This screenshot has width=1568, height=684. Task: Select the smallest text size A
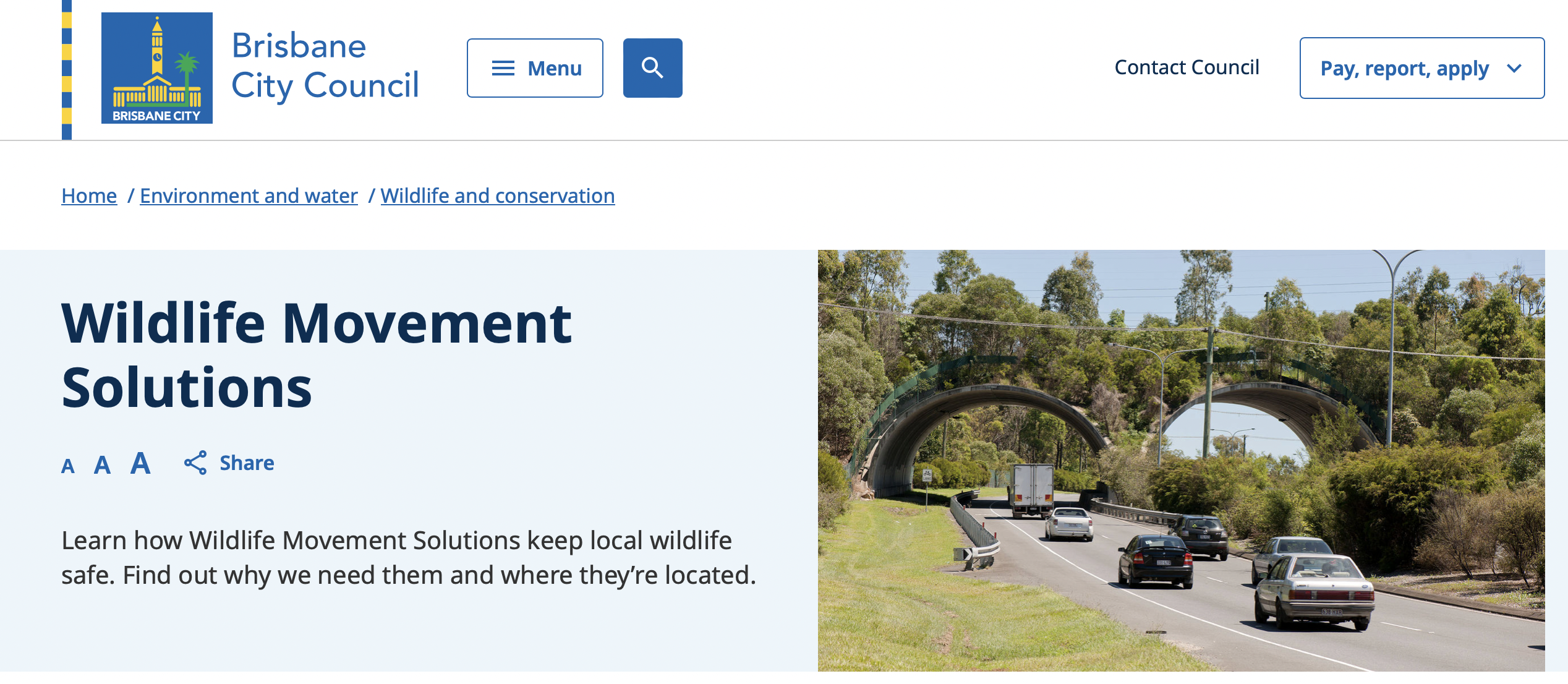(68, 466)
